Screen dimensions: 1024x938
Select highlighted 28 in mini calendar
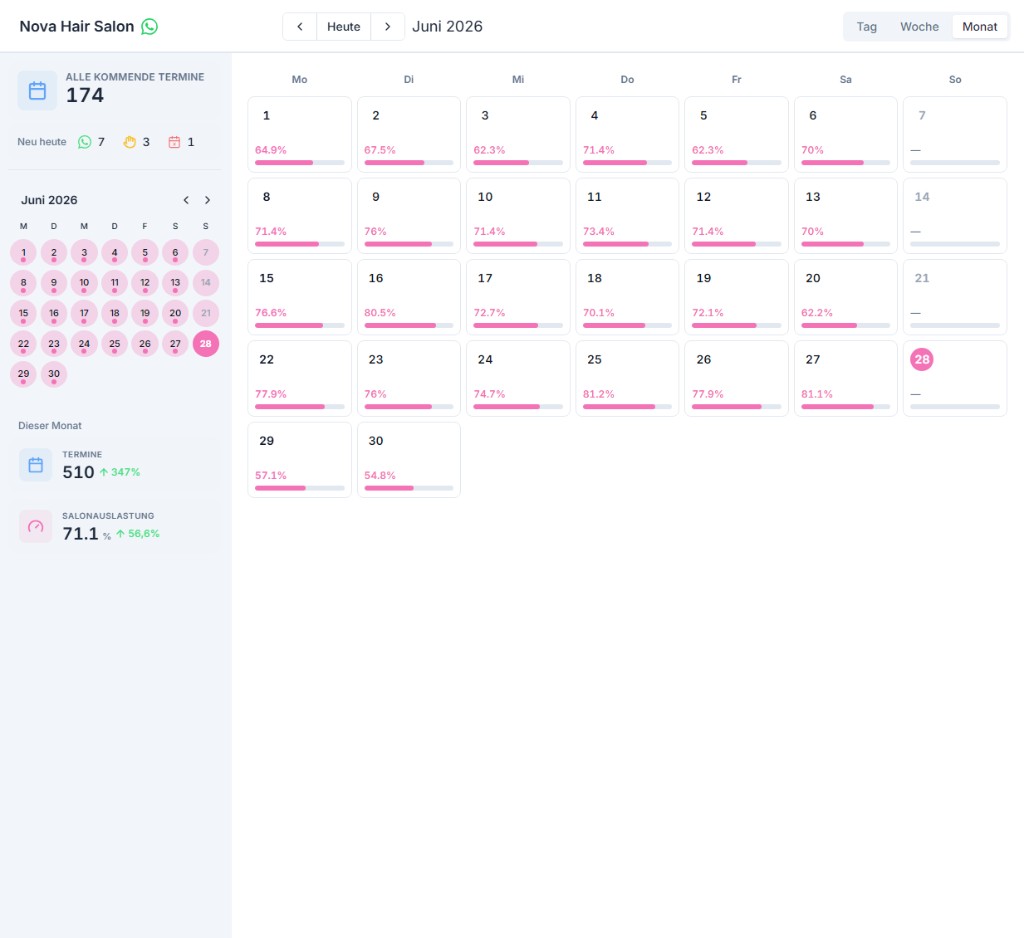[x=206, y=344]
